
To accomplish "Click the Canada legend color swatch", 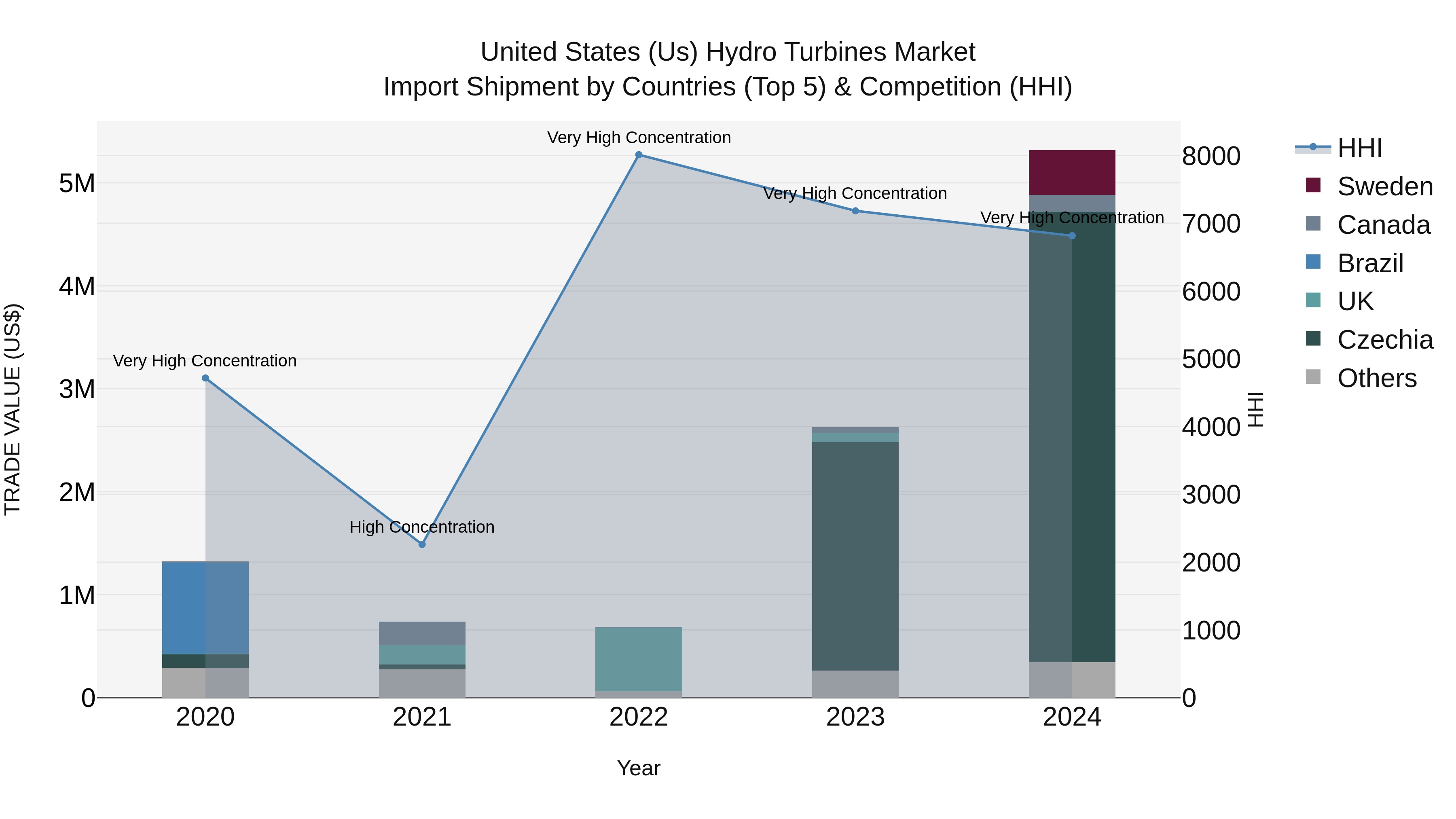I will (x=1313, y=224).
